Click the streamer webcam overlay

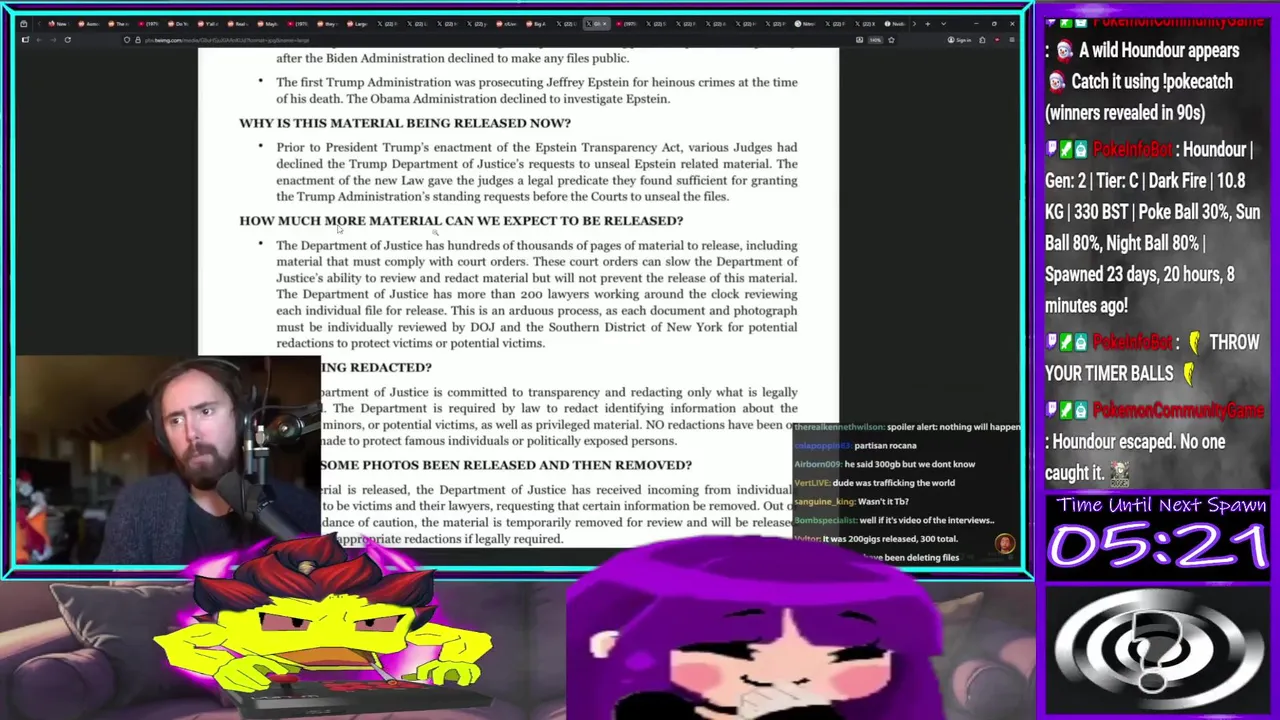click(168, 460)
